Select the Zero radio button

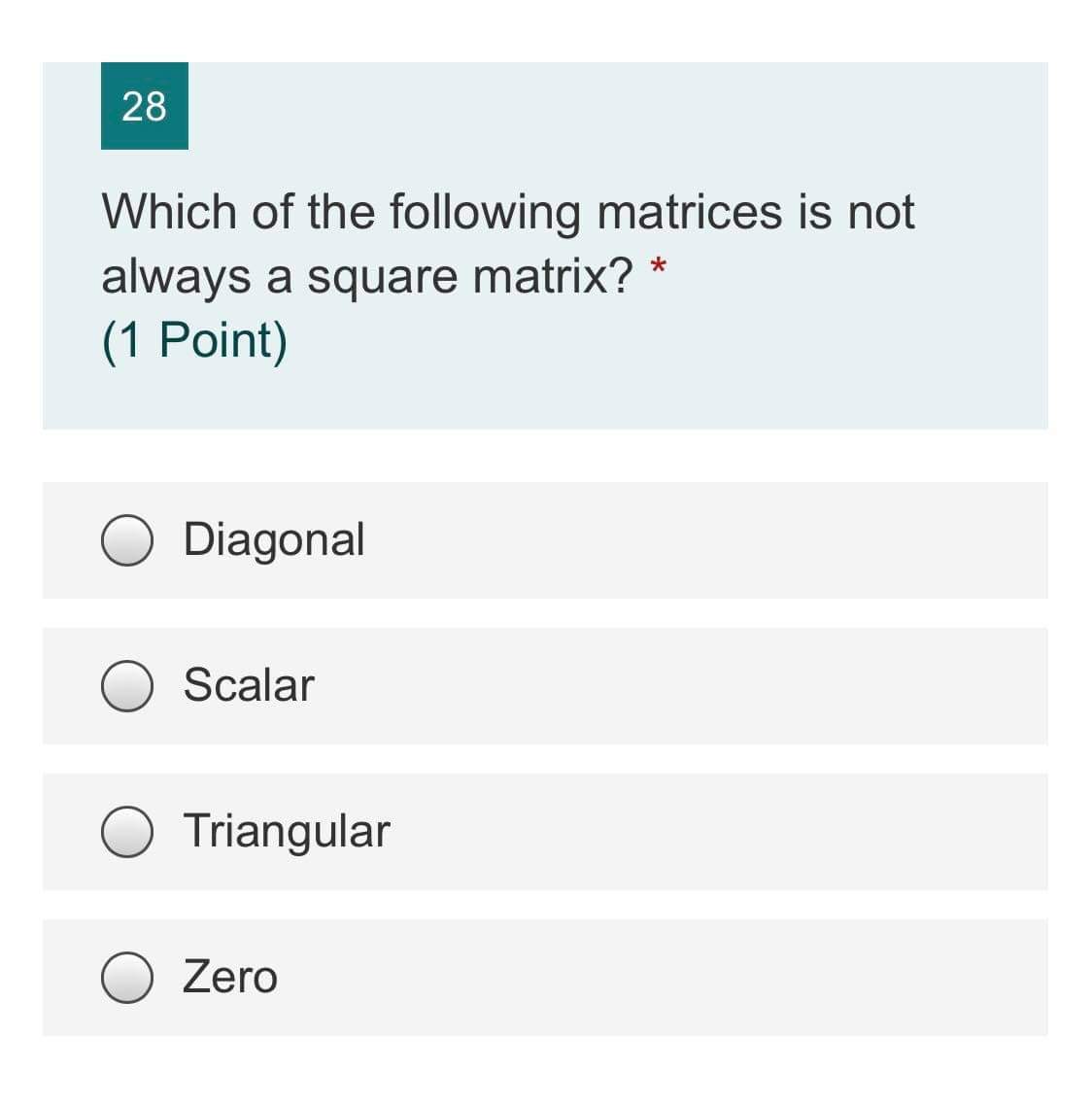click(126, 978)
